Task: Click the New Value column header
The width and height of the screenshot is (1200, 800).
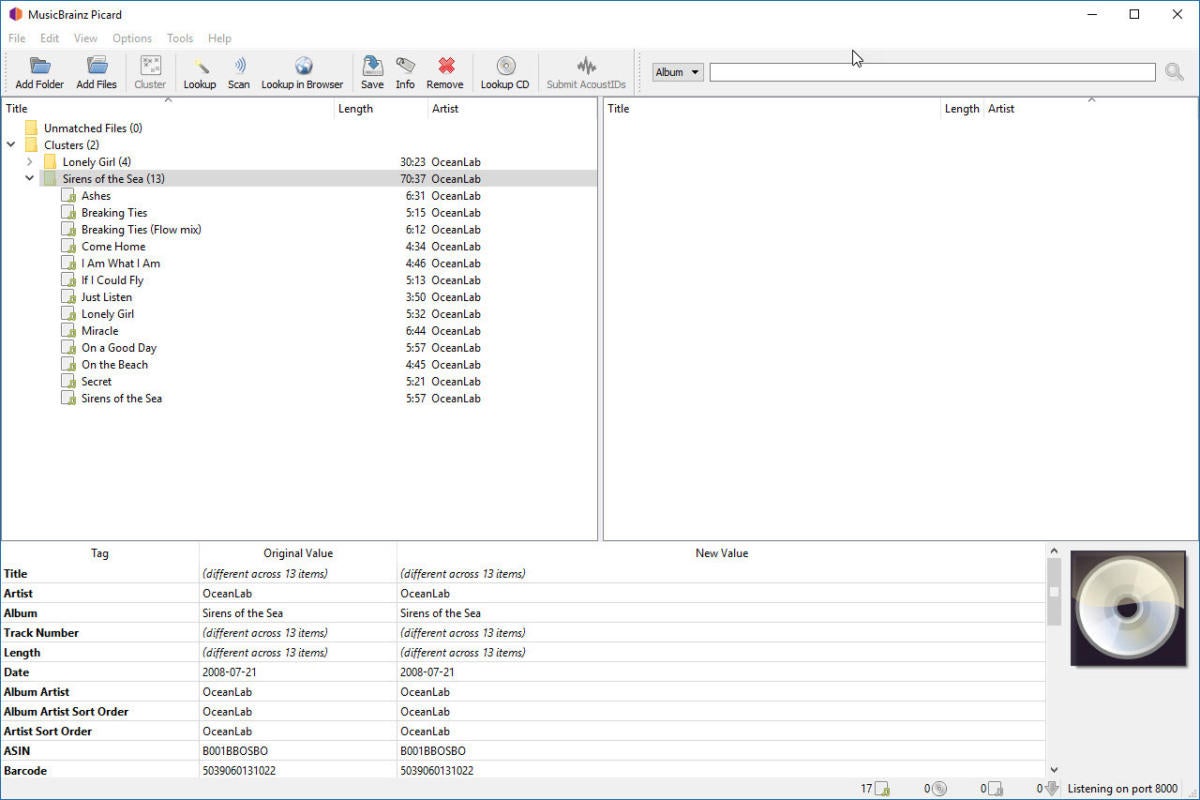Action: click(721, 553)
